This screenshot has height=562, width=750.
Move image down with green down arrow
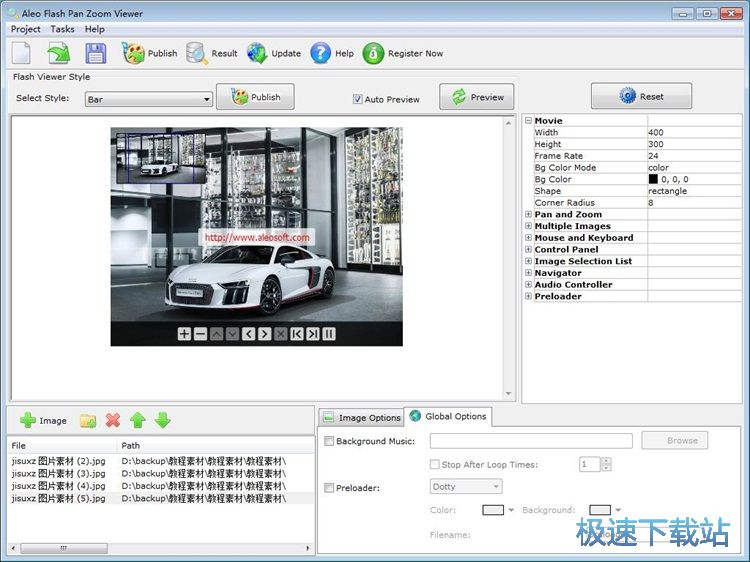coord(162,421)
